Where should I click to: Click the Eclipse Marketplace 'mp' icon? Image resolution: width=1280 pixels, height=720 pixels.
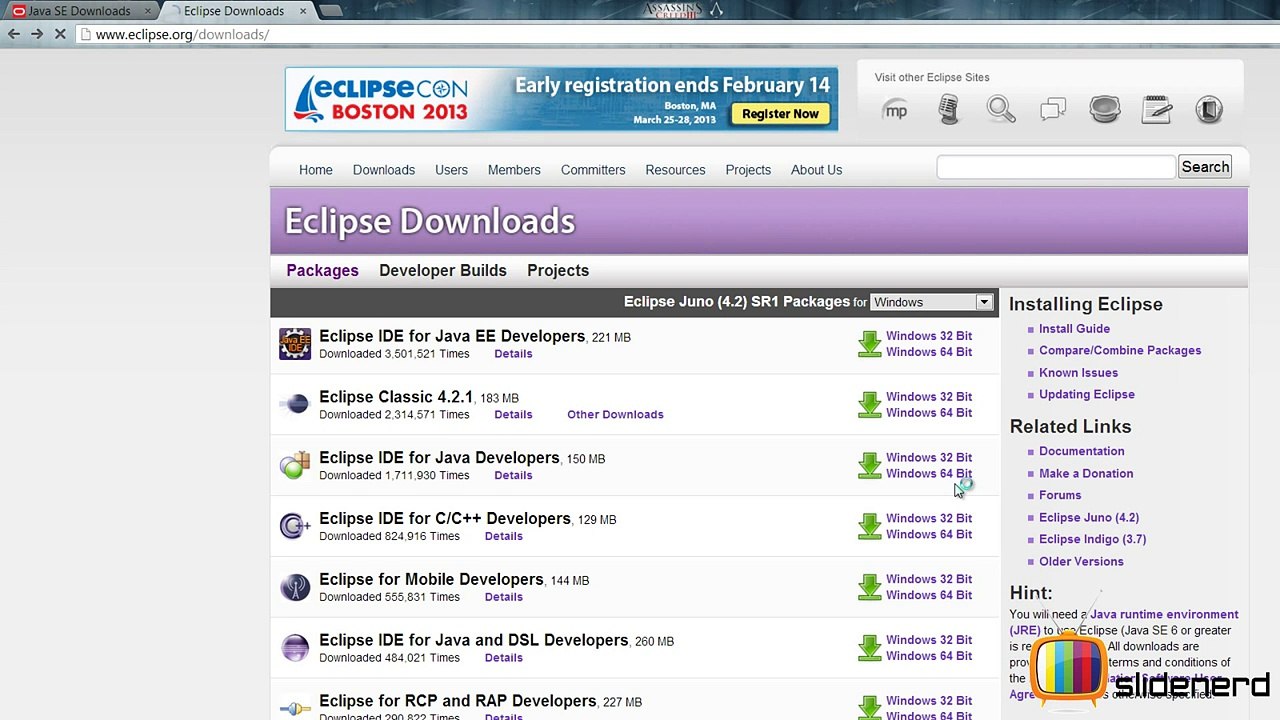896,110
